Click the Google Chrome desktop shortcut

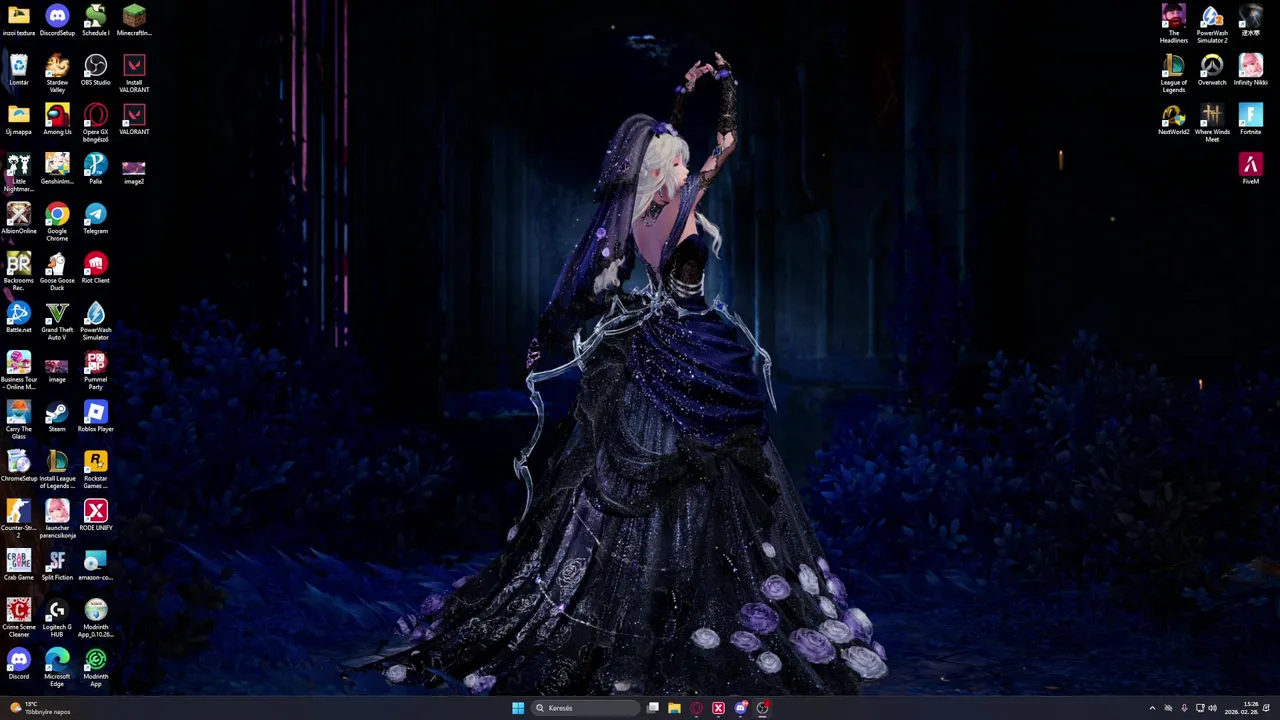[57, 222]
